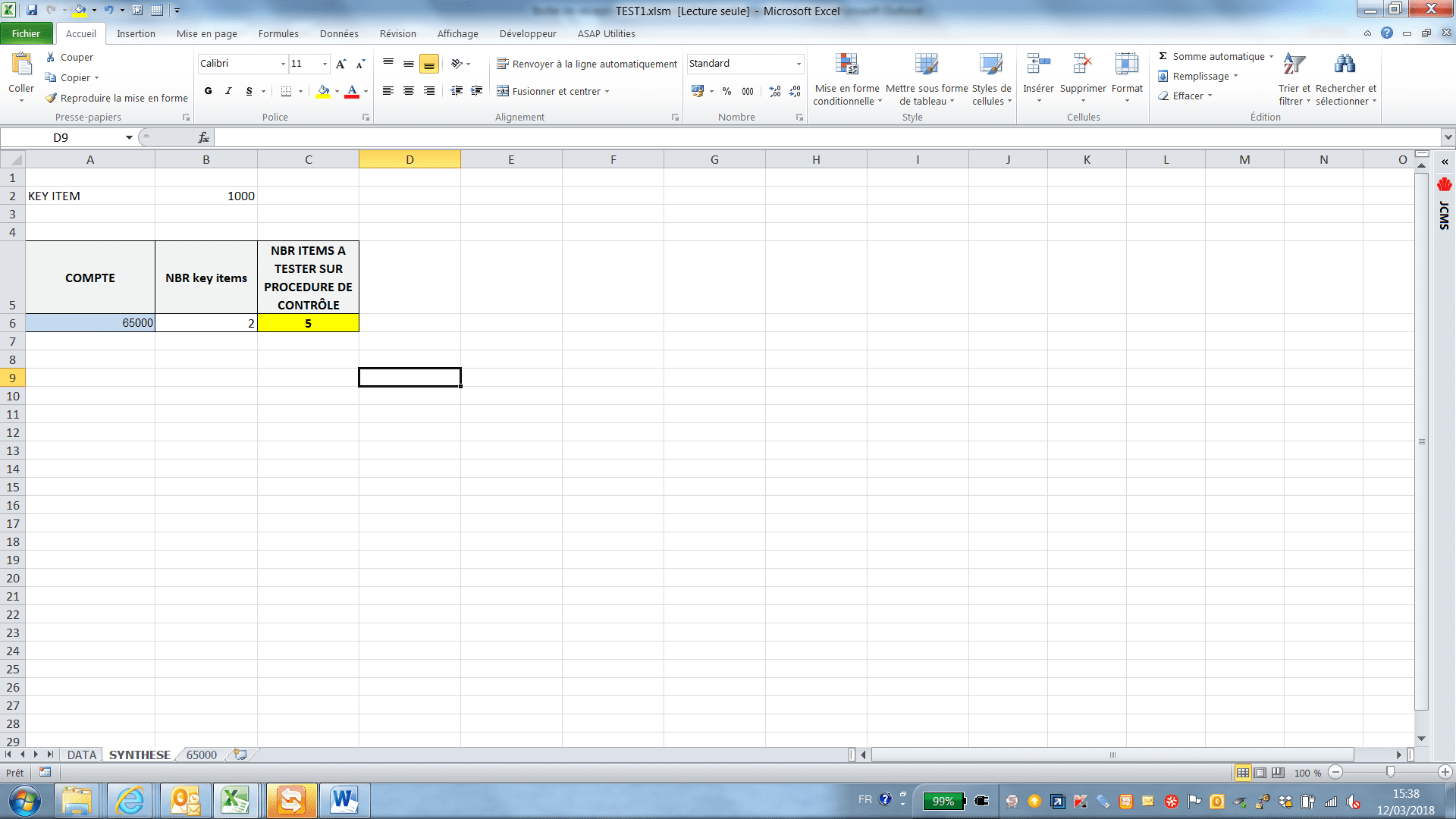This screenshot has width=1456, height=819.
Task: Click the insert function fx icon
Action: pyautogui.click(x=203, y=137)
